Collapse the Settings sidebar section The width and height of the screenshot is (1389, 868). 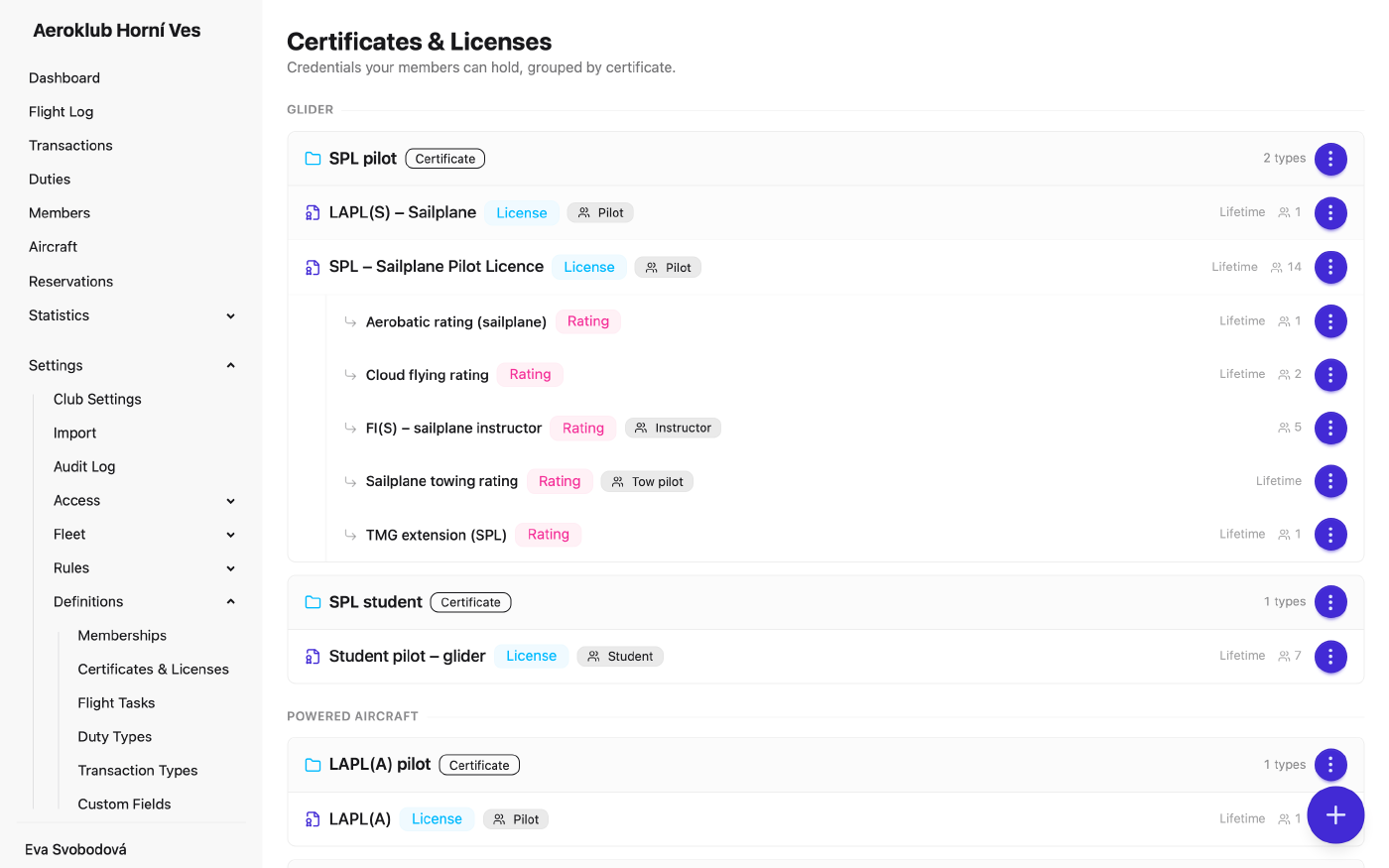point(132,365)
